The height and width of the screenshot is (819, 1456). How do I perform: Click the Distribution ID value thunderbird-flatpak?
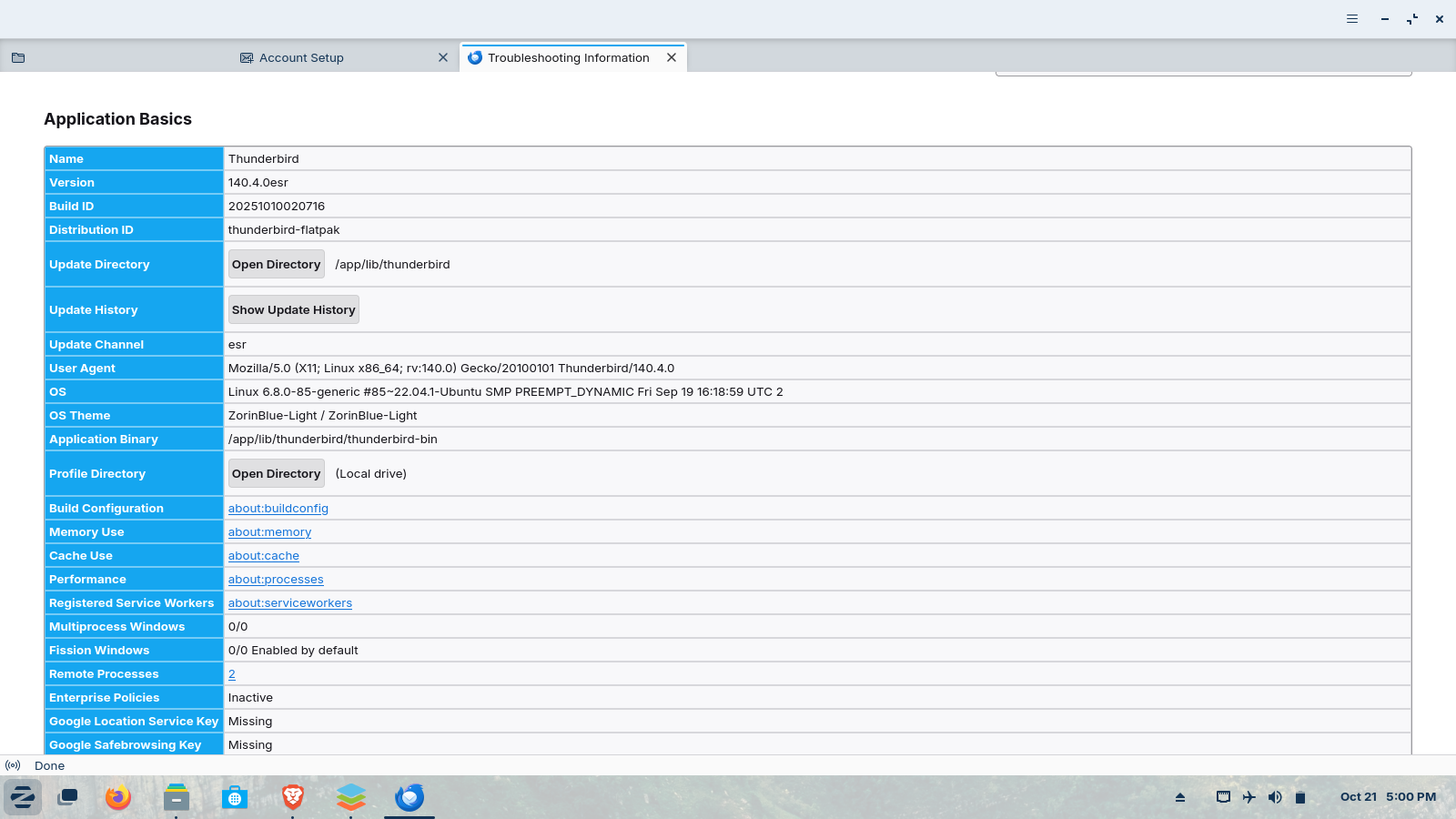point(284,230)
